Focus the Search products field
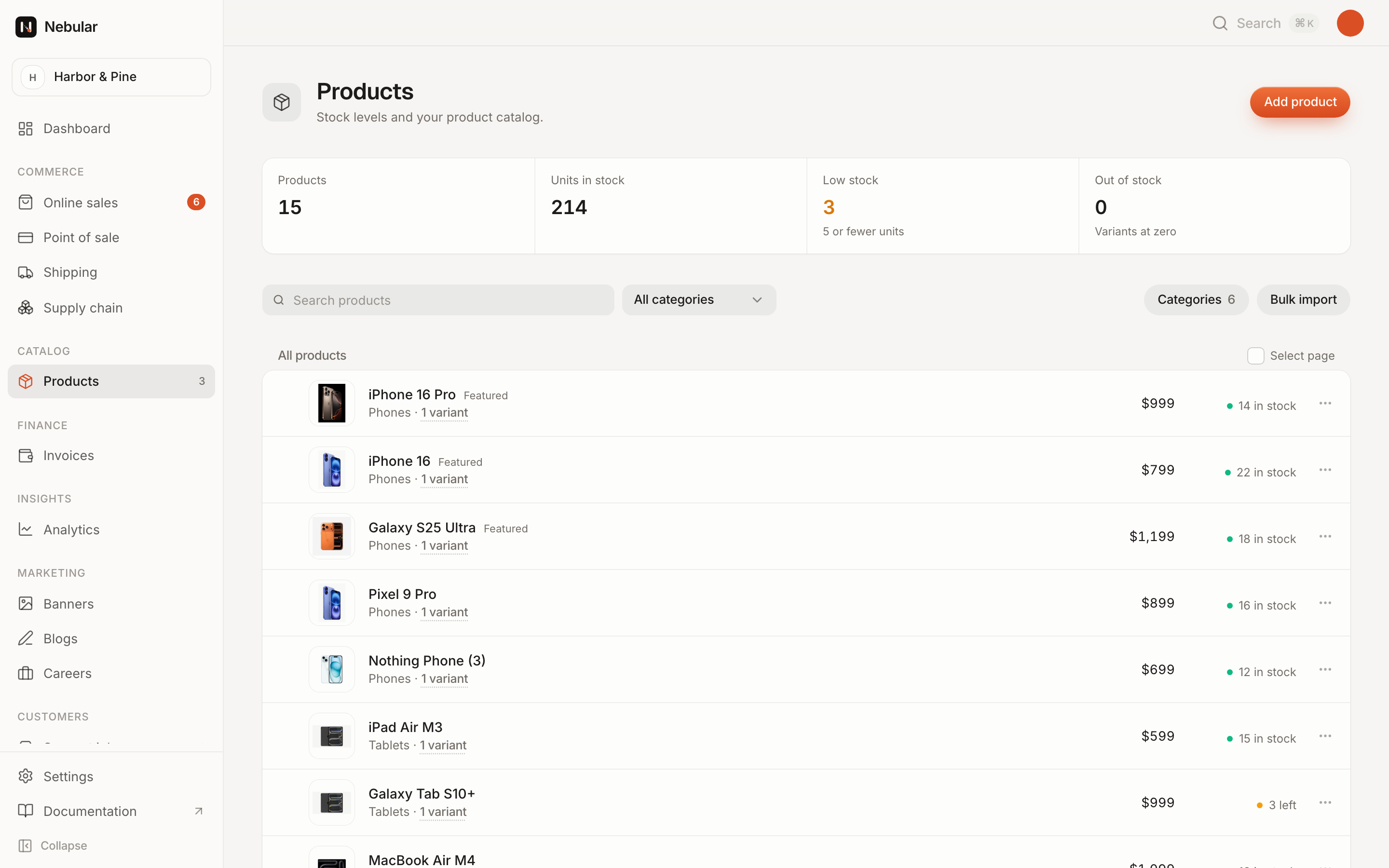This screenshot has height=868, width=1389. tap(438, 300)
